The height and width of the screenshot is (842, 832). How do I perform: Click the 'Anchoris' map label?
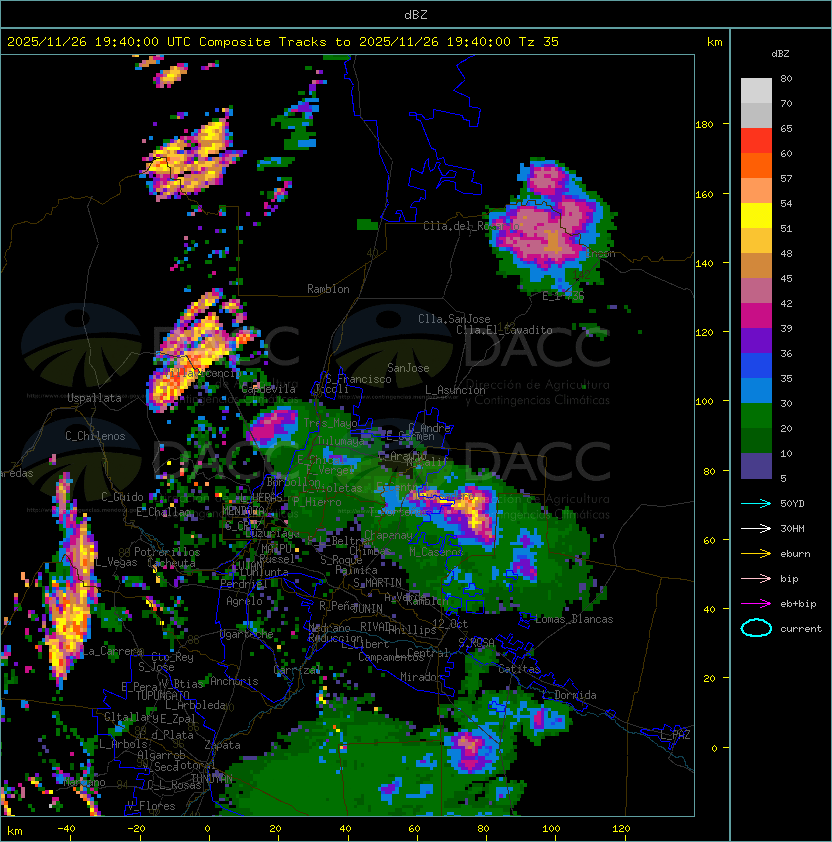(x=234, y=681)
